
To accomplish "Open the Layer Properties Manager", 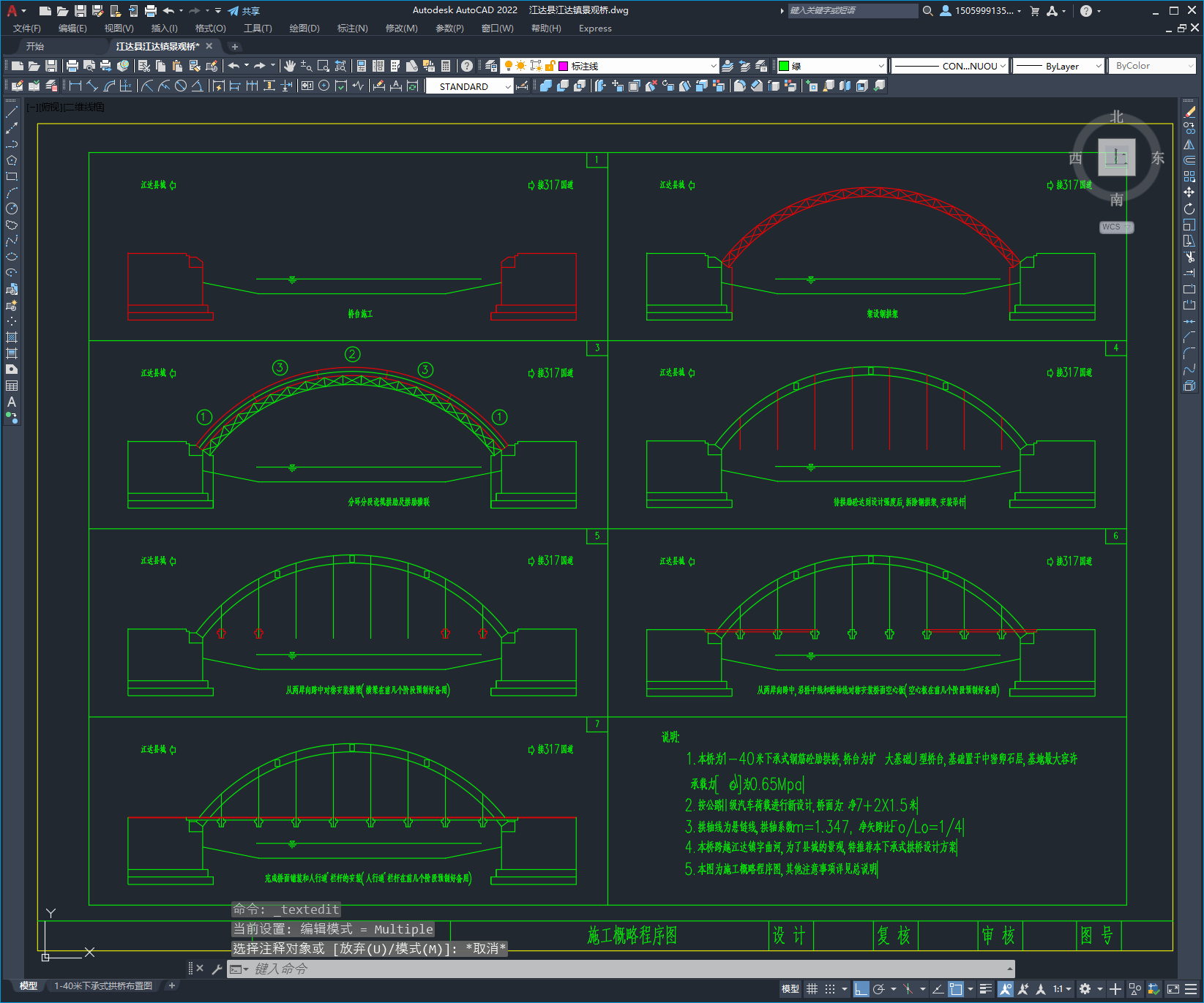I will tap(490, 66).
